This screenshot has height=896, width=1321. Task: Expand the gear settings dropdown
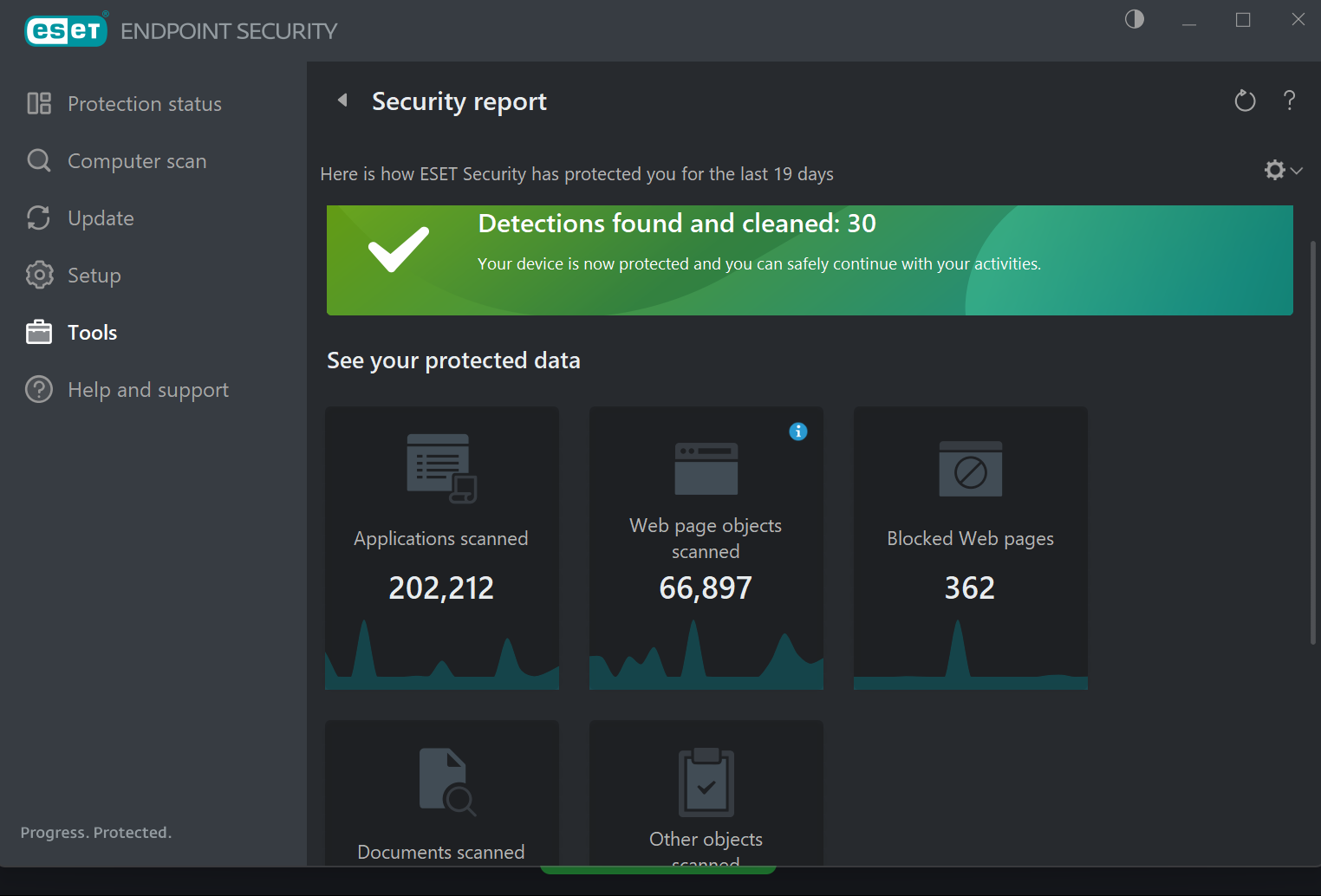[1283, 170]
